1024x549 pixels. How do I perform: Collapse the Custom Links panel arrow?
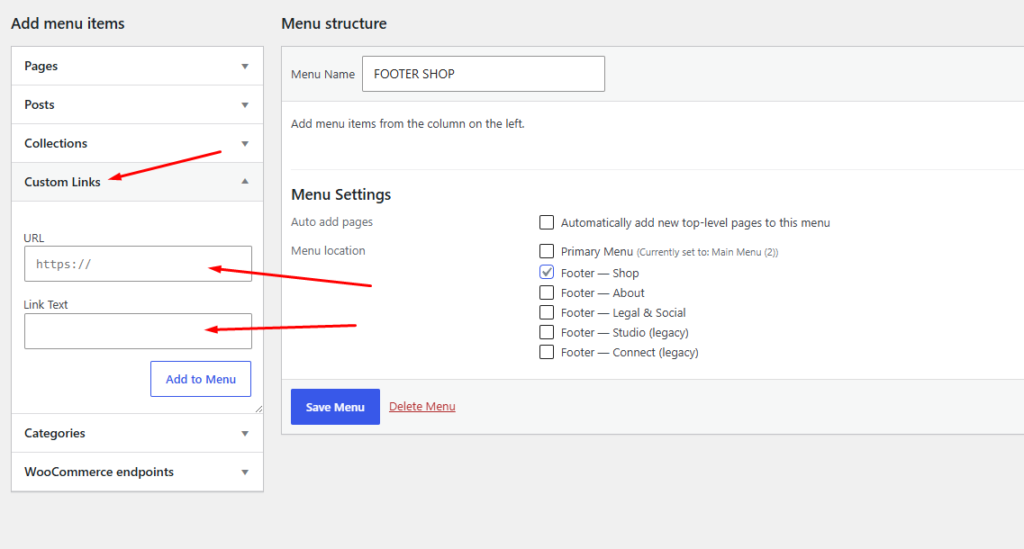(245, 181)
